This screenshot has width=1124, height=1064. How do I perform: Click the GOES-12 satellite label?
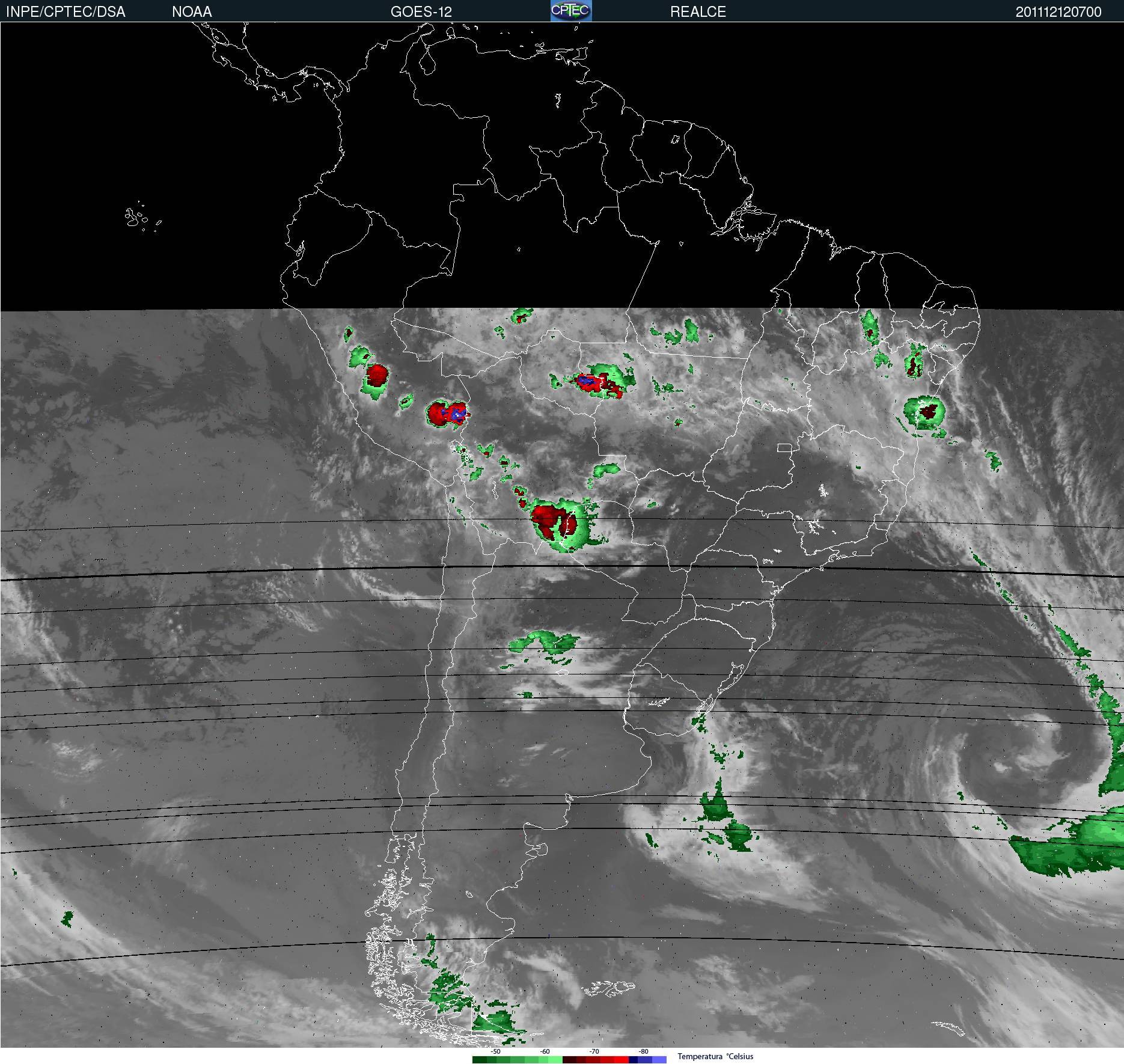click(x=421, y=12)
